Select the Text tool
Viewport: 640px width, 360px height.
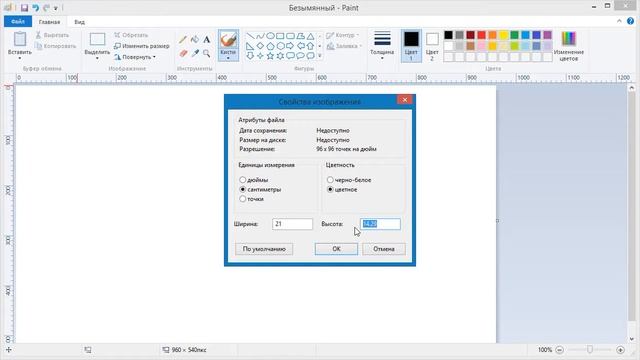coord(207,40)
